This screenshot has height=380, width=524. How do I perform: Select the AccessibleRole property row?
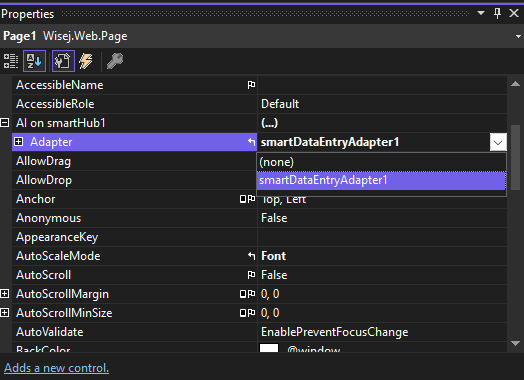click(135, 104)
